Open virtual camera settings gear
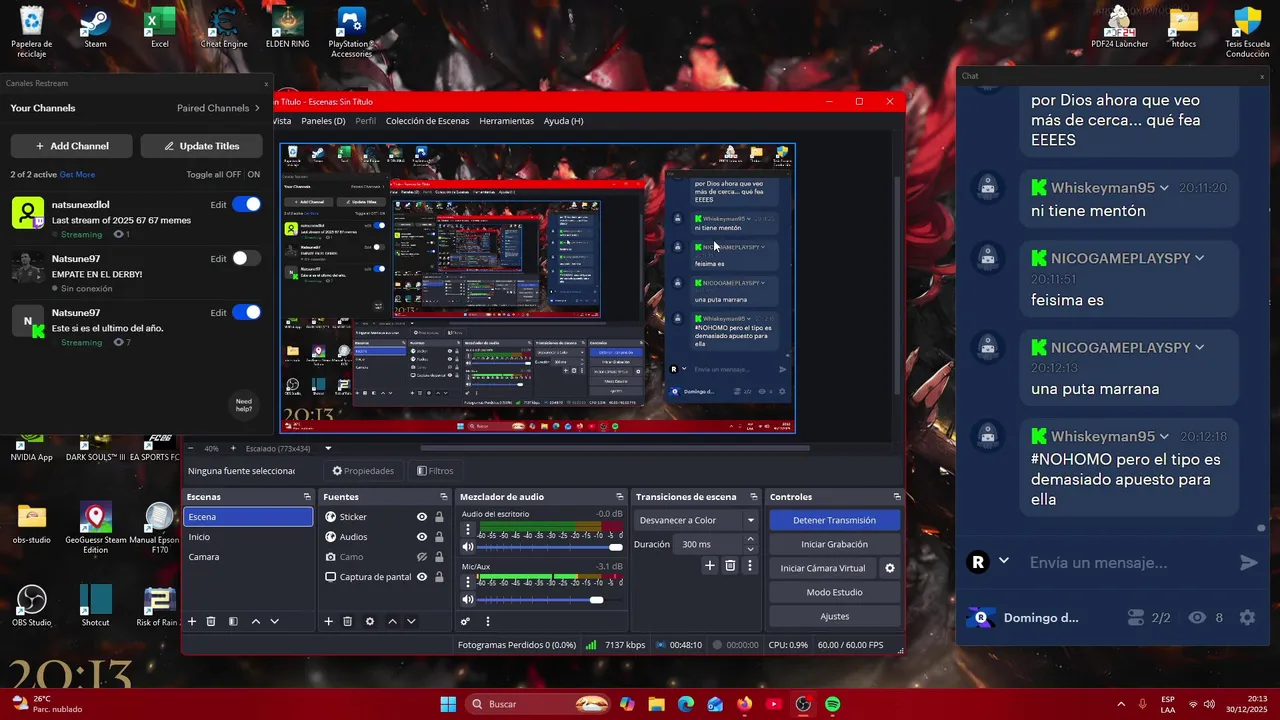Screen dimensions: 1280x720 [x=890, y=568]
